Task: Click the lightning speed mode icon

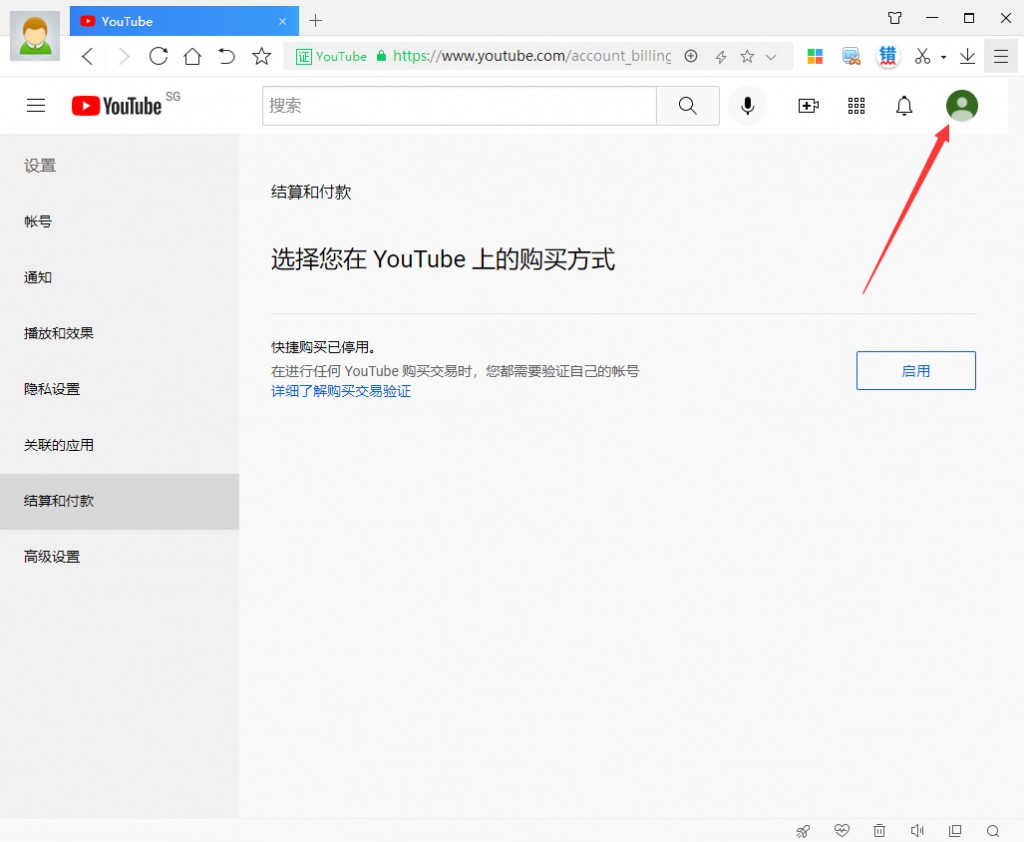Action: click(x=721, y=57)
